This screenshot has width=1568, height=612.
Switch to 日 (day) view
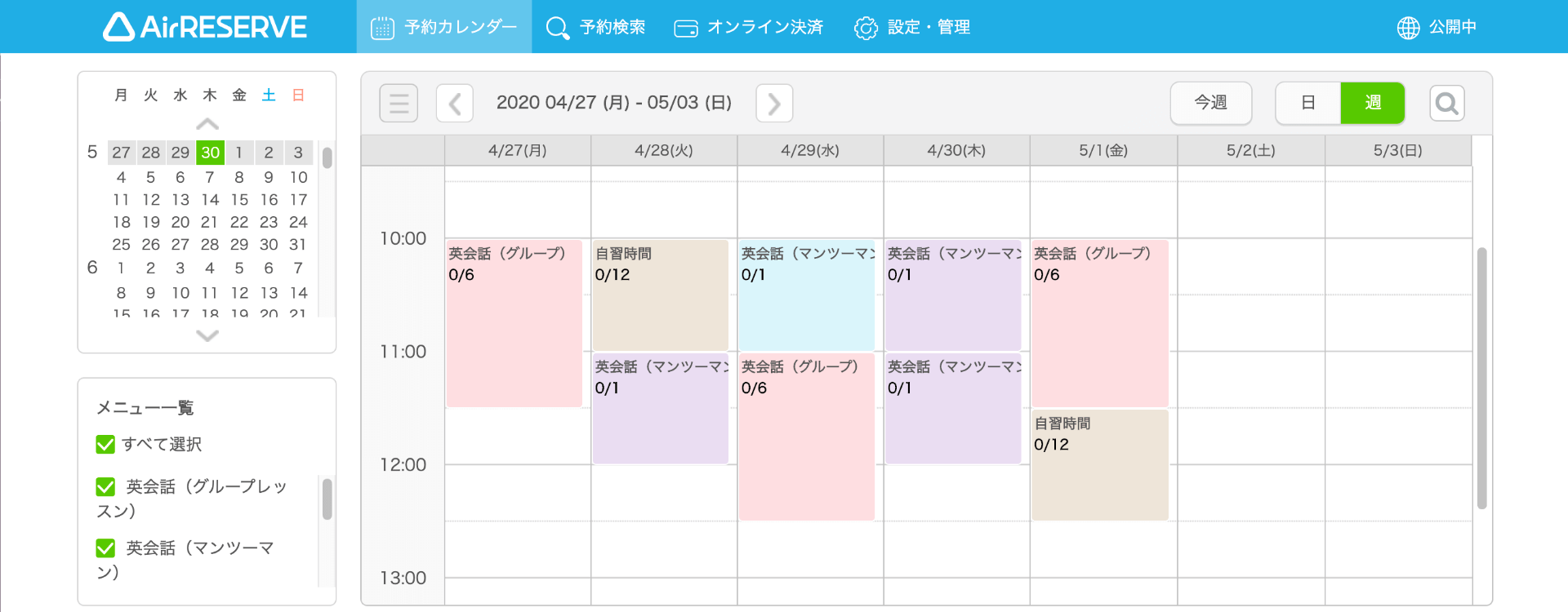click(x=1307, y=103)
